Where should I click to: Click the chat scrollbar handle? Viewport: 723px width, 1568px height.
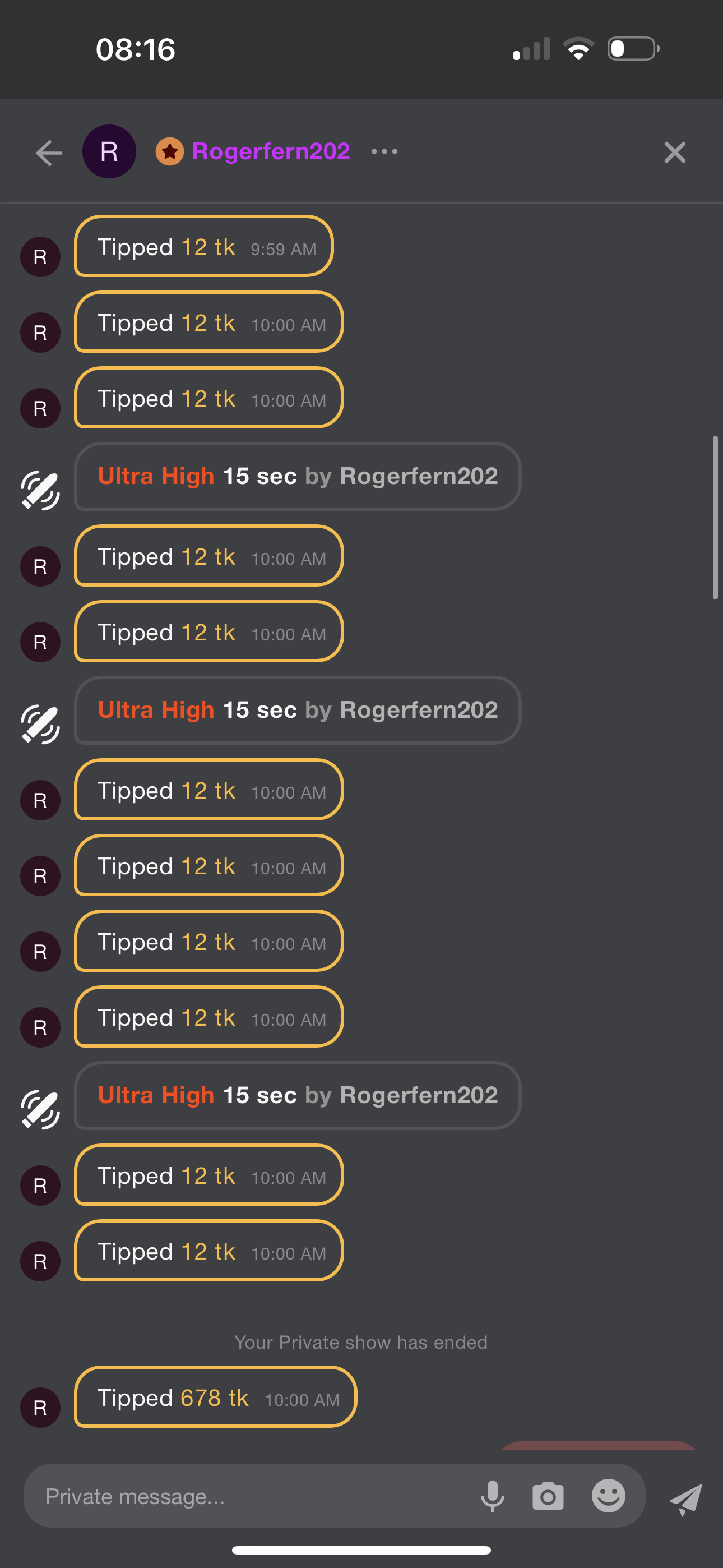click(715, 518)
